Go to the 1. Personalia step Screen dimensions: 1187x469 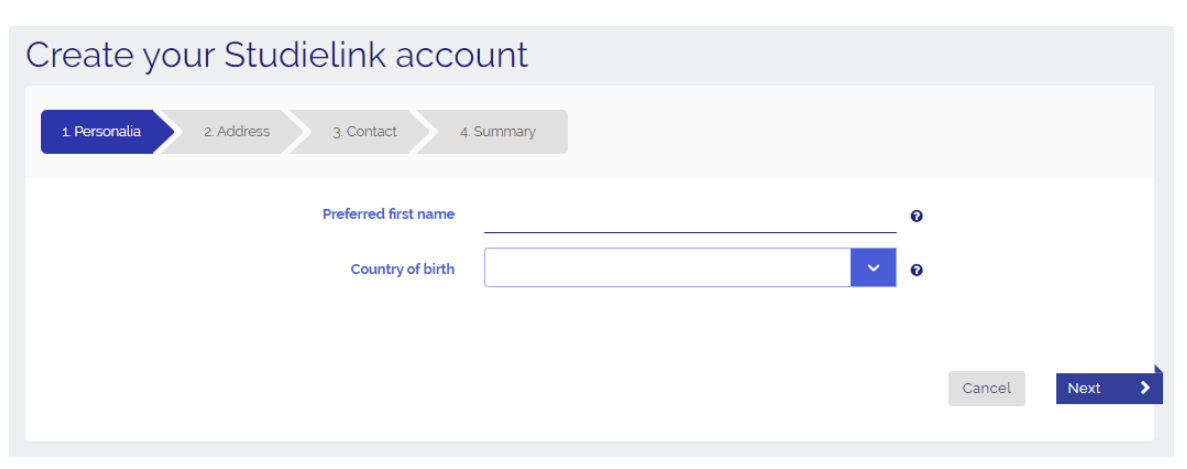click(x=101, y=131)
